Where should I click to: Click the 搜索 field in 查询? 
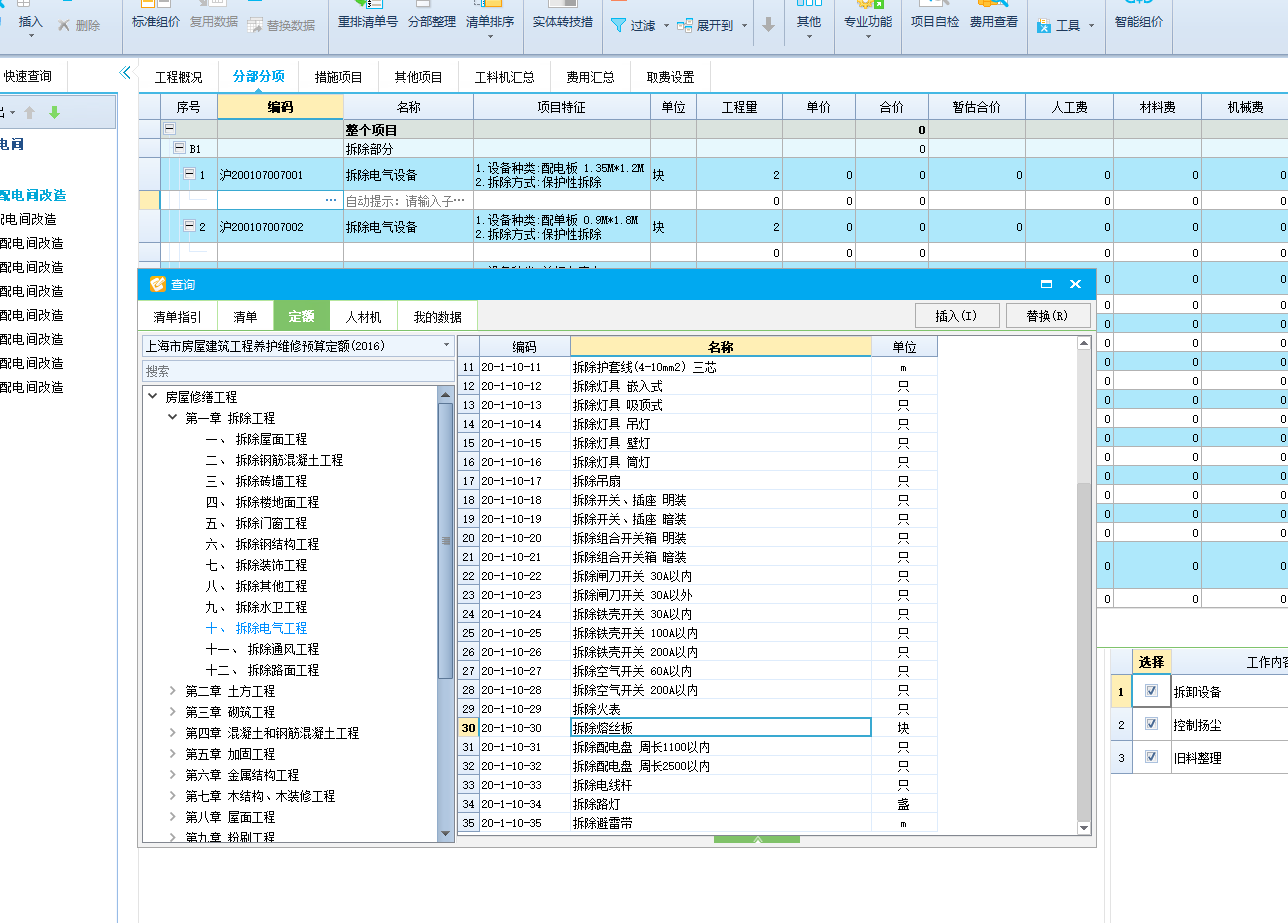pos(298,371)
